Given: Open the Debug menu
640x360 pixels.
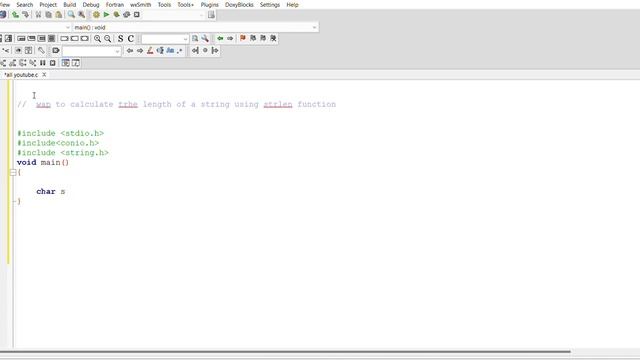Looking at the screenshot, I should (x=91, y=4).
